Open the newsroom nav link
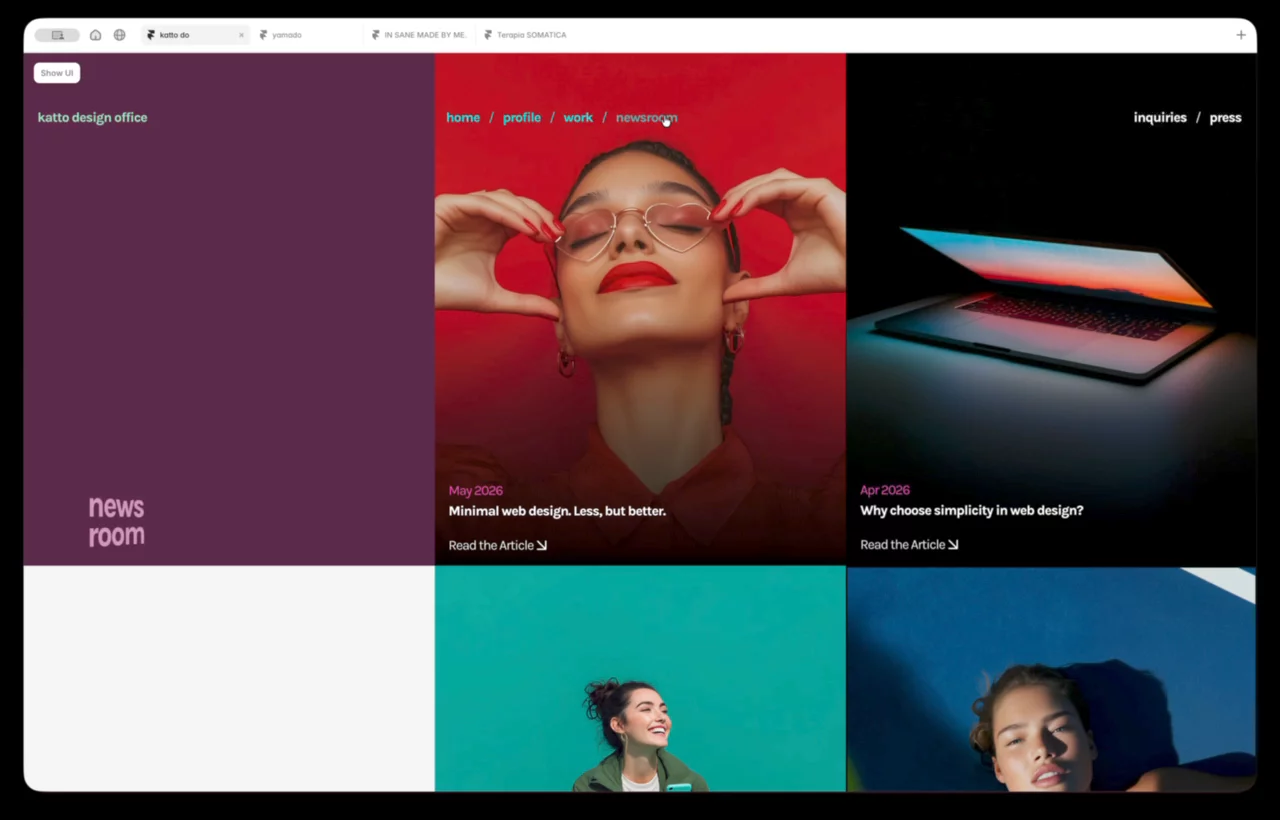This screenshot has width=1280, height=820. [x=646, y=118]
